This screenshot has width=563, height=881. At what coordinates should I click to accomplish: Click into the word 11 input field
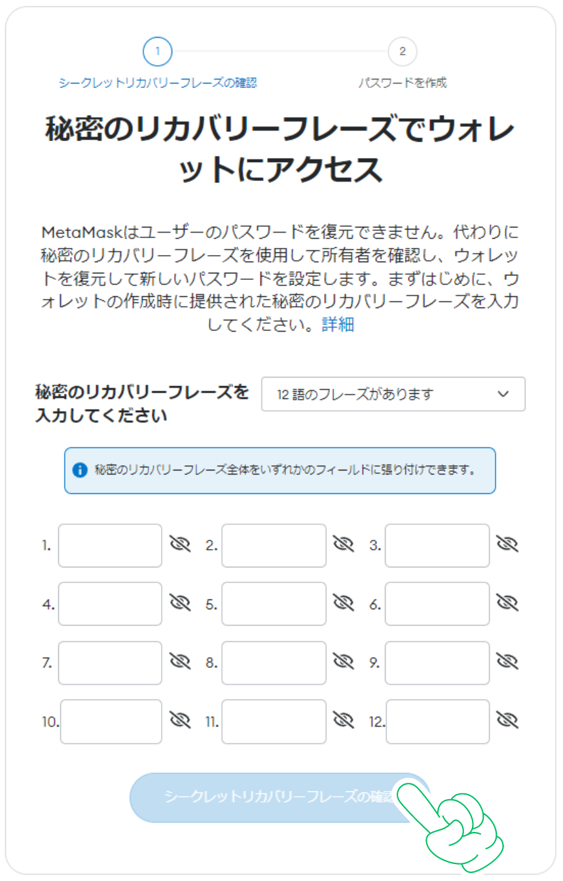tap(274, 721)
